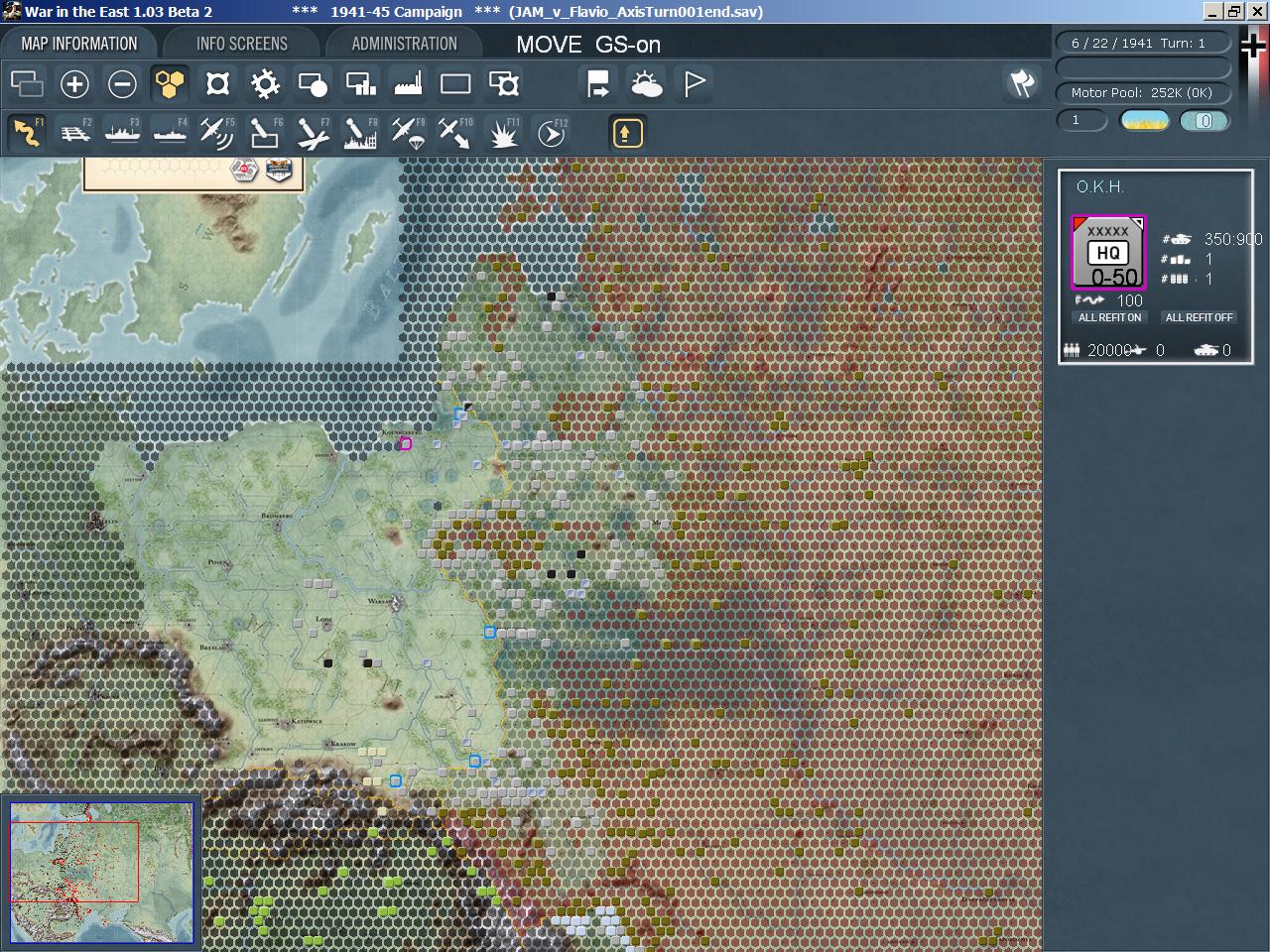
Task: Toggle the hex grid display
Action: (x=170, y=84)
